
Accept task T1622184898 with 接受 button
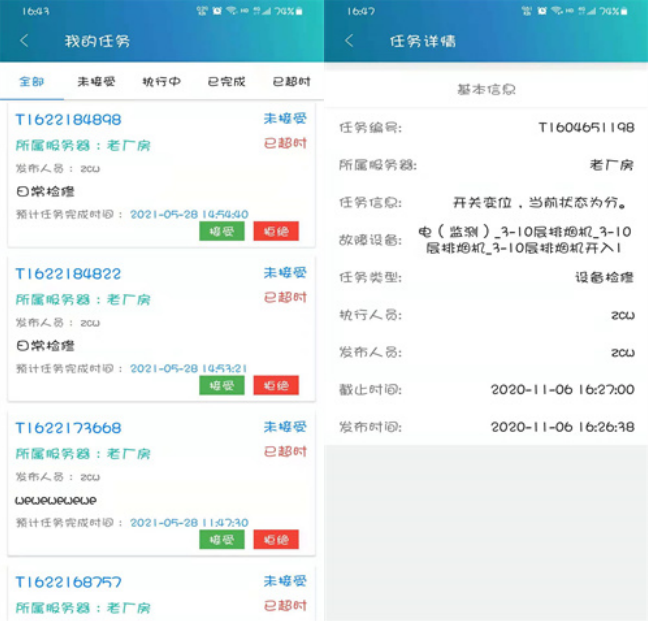point(221,231)
